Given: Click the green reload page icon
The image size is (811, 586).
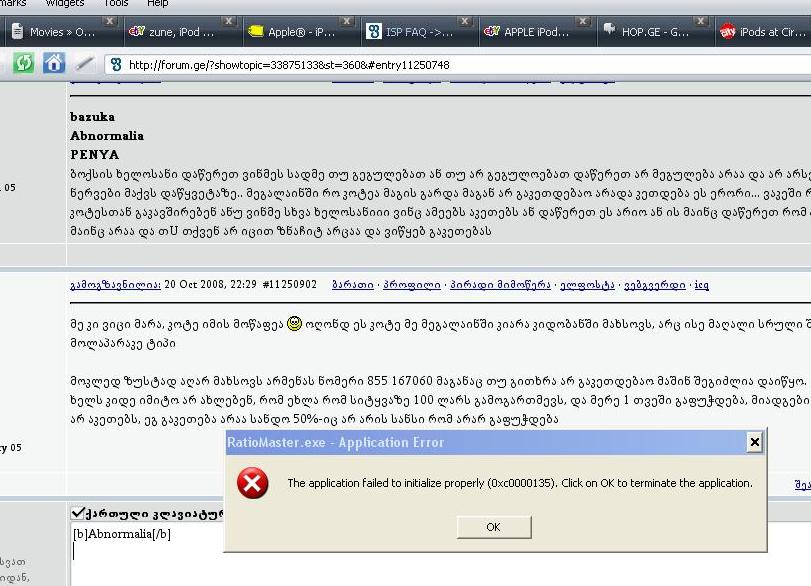Looking at the screenshot, I should (23, 63).
